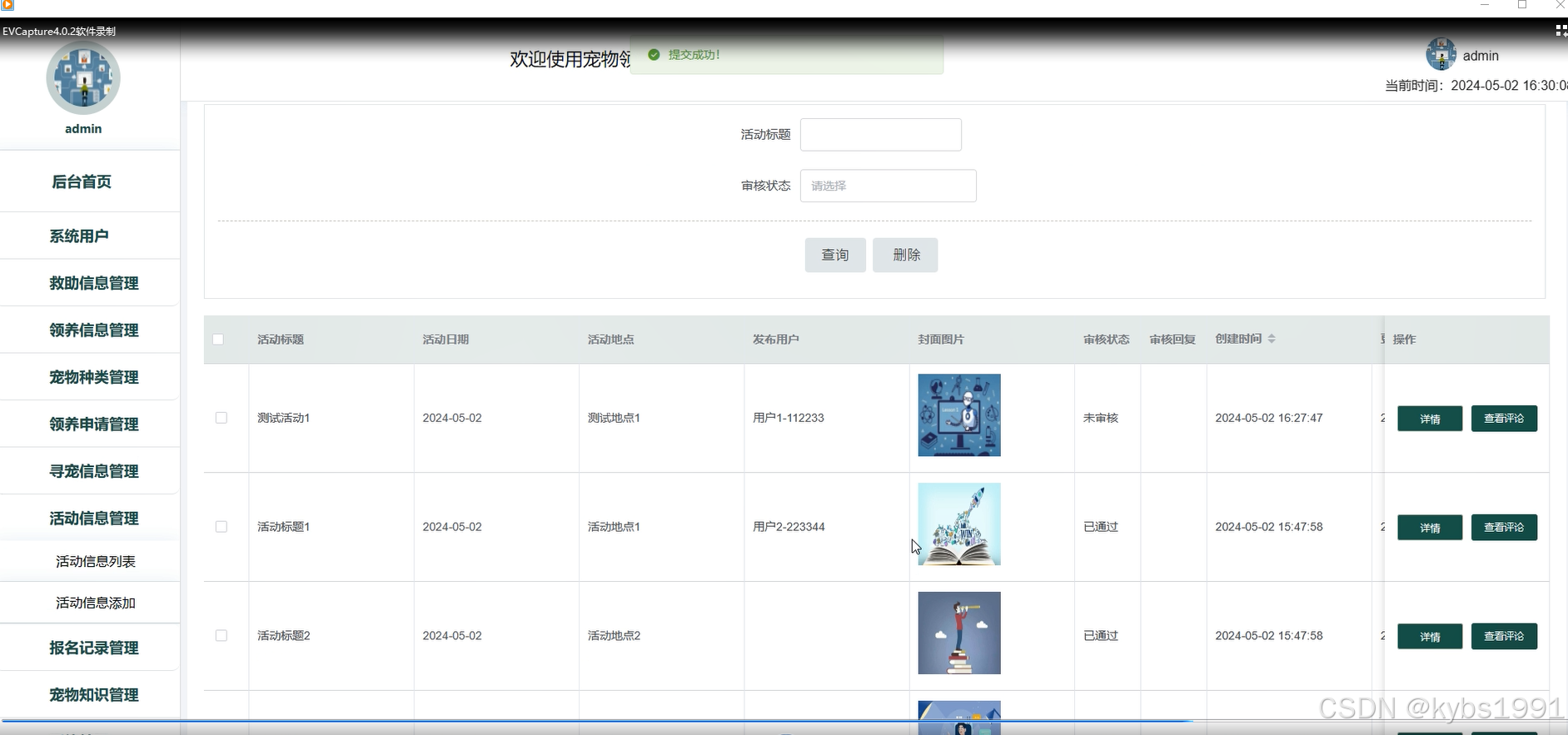The image size is (1568, 735).
Task: Click the green success check icon in notification
Action: (x=654, y=55)
